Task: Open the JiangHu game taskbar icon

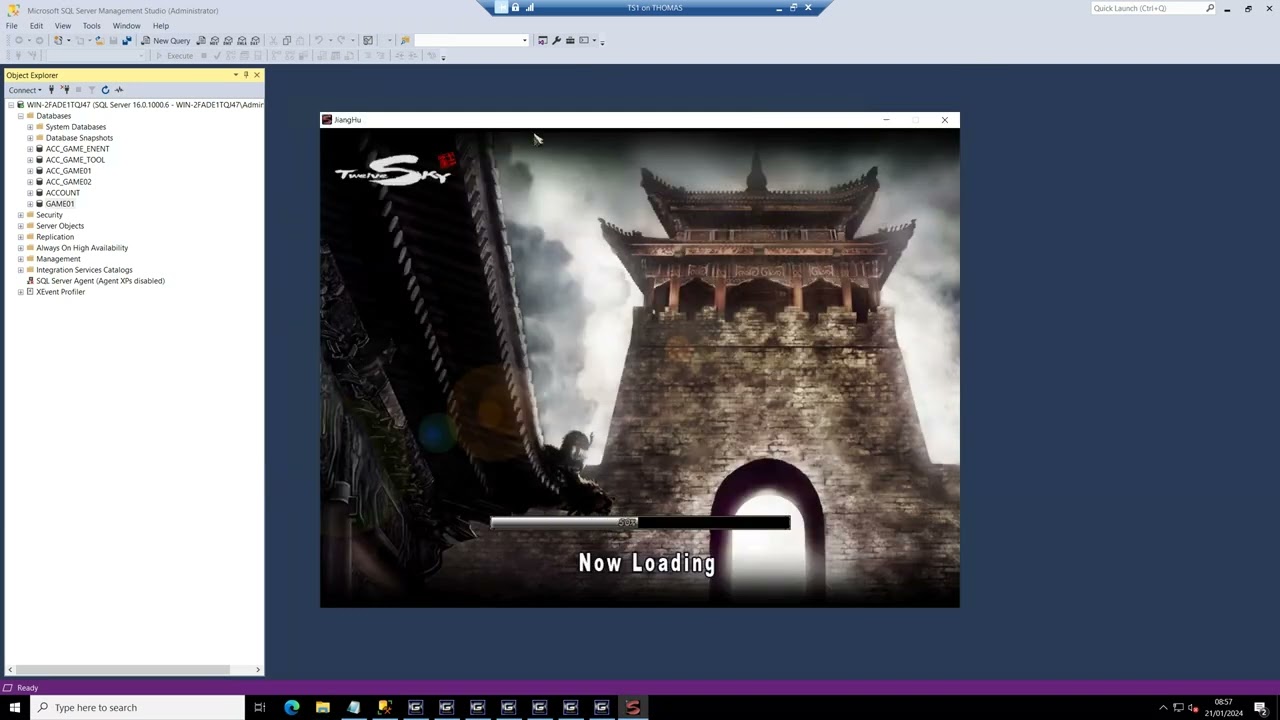Action: (x=632, y=707)
